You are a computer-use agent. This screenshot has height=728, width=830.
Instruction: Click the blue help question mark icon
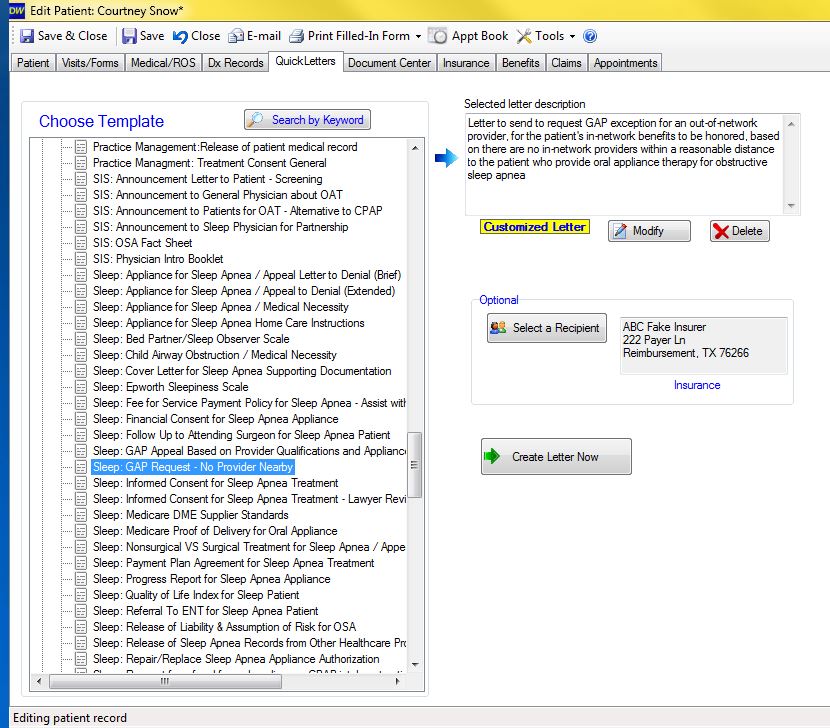590,36
